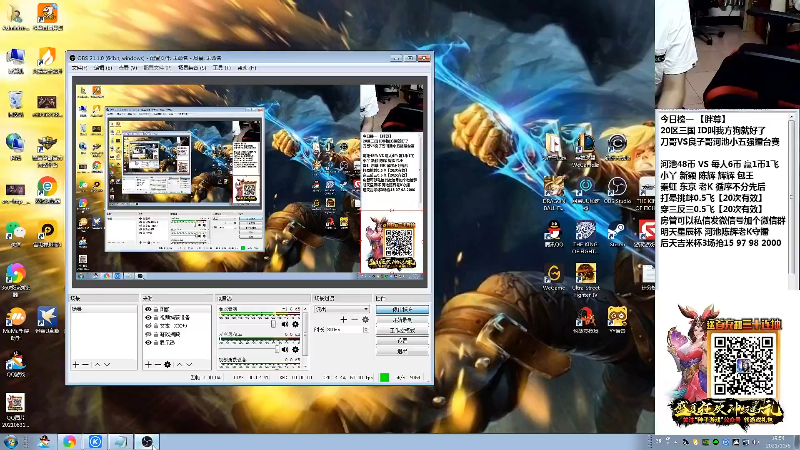The height and width of the screenshot is (450, 800).
Task: Move the scene down with the down arrow
Action: tap(107, 364)
